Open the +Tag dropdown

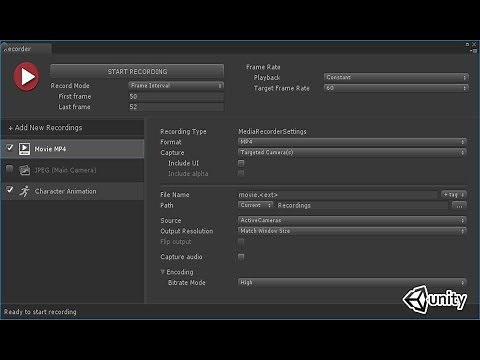(x=453, y=195)
